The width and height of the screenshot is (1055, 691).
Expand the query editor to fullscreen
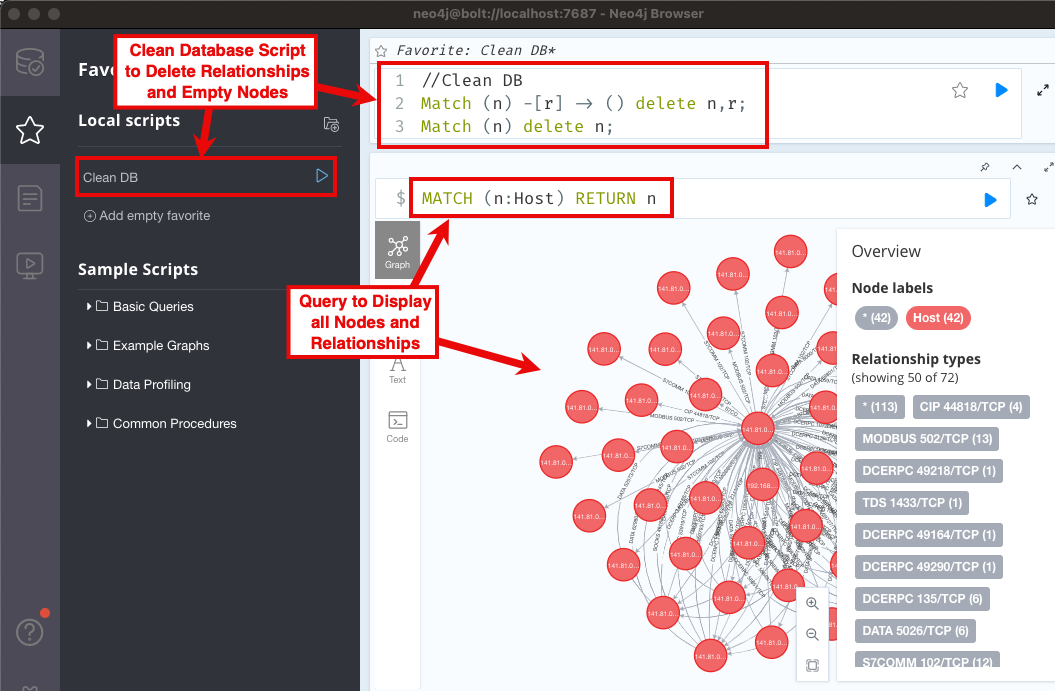point(1042,90)
